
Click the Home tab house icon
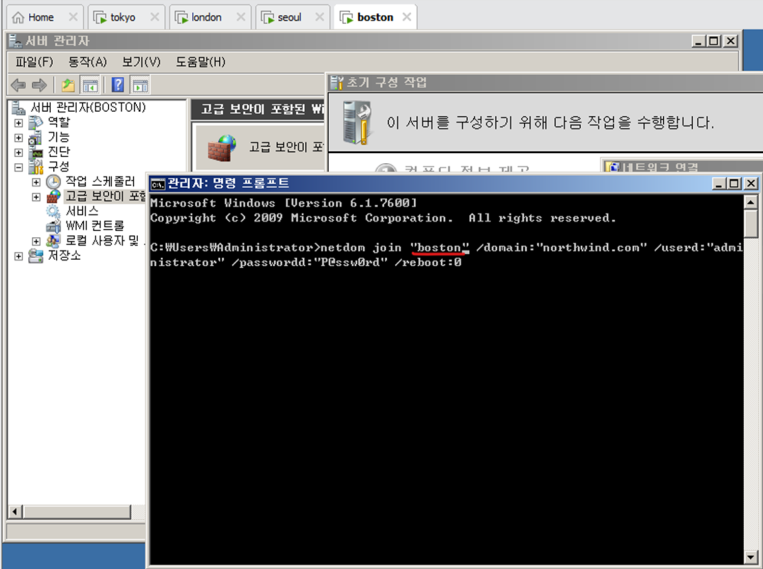pos(18,18)
